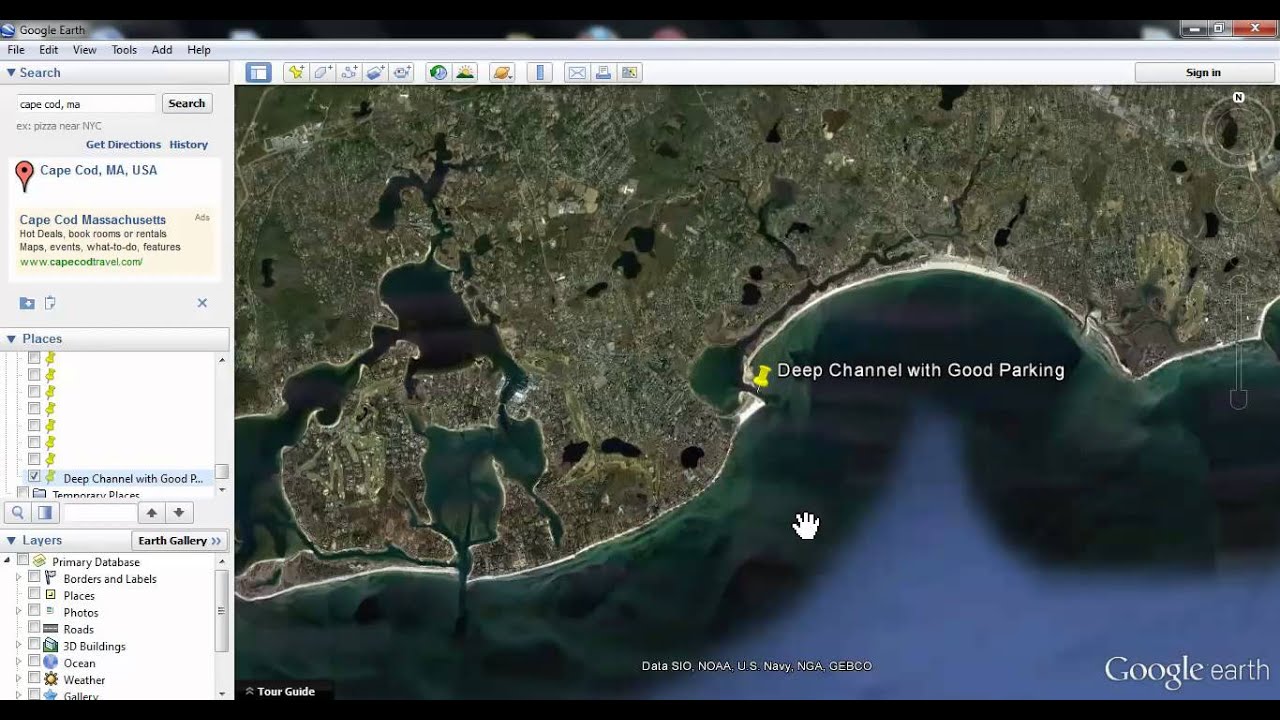Image resolution: width=1280 pixels, height=720 pixels.
Task: Expand the Weather layer node
Action: pos(18,680)
